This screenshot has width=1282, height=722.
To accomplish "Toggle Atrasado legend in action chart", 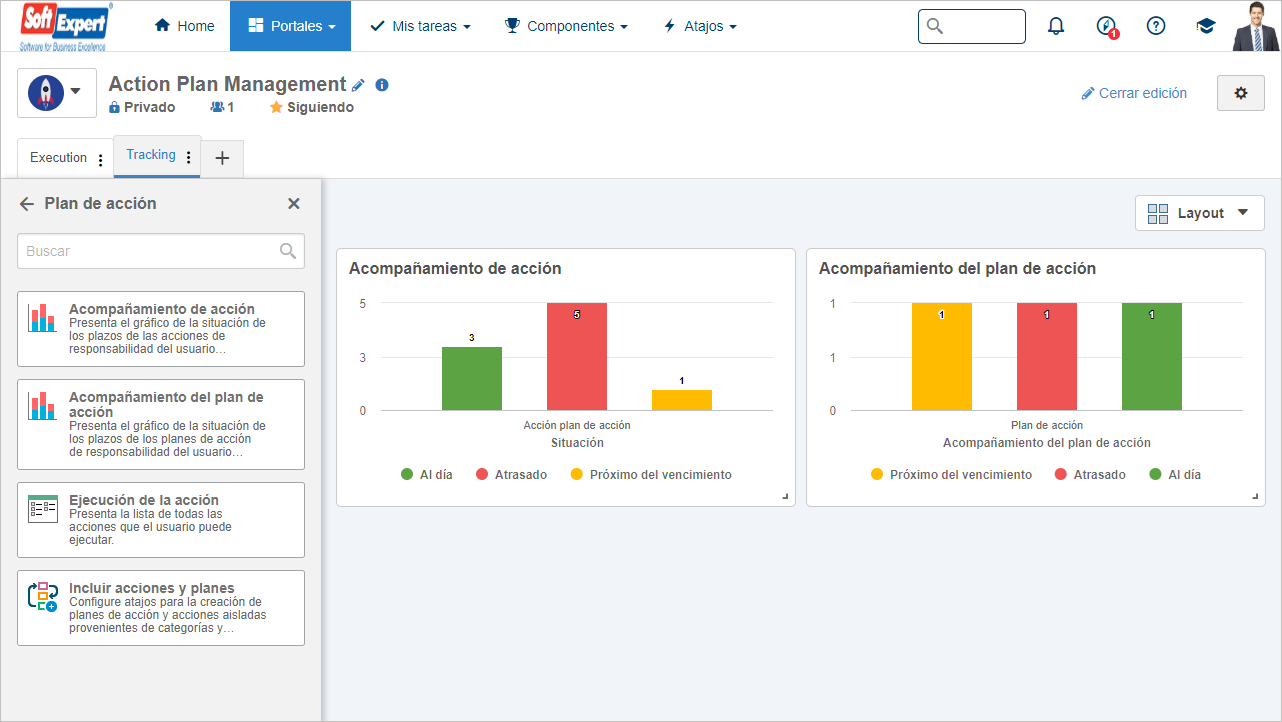I will coord(511,475).
